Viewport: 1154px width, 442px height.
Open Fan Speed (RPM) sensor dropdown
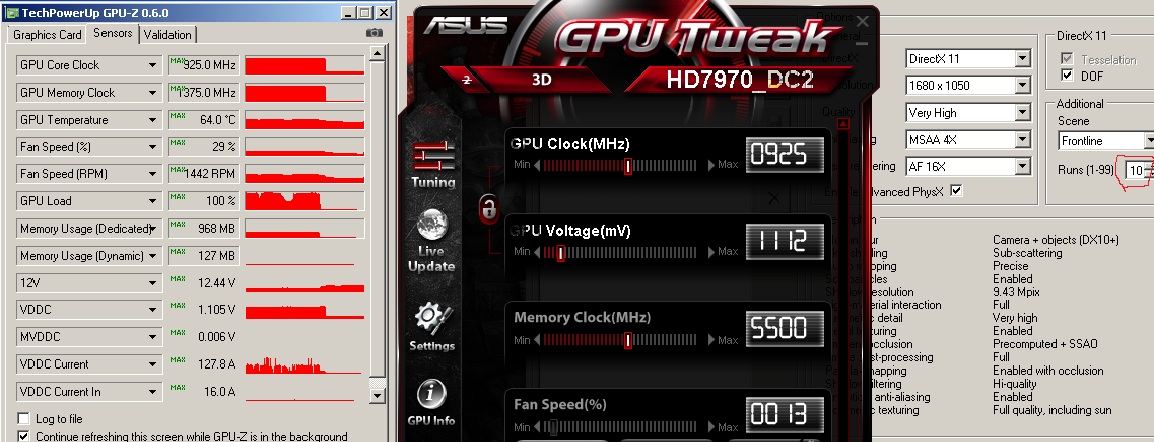152,174
